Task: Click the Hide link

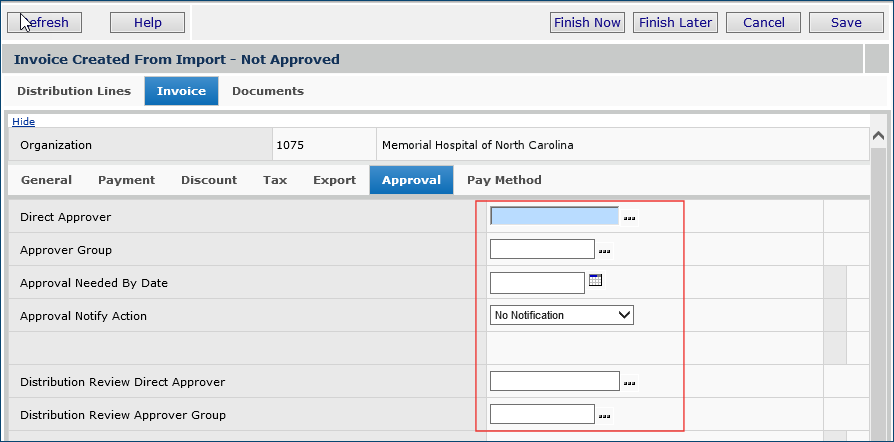Action: [23, 122]
